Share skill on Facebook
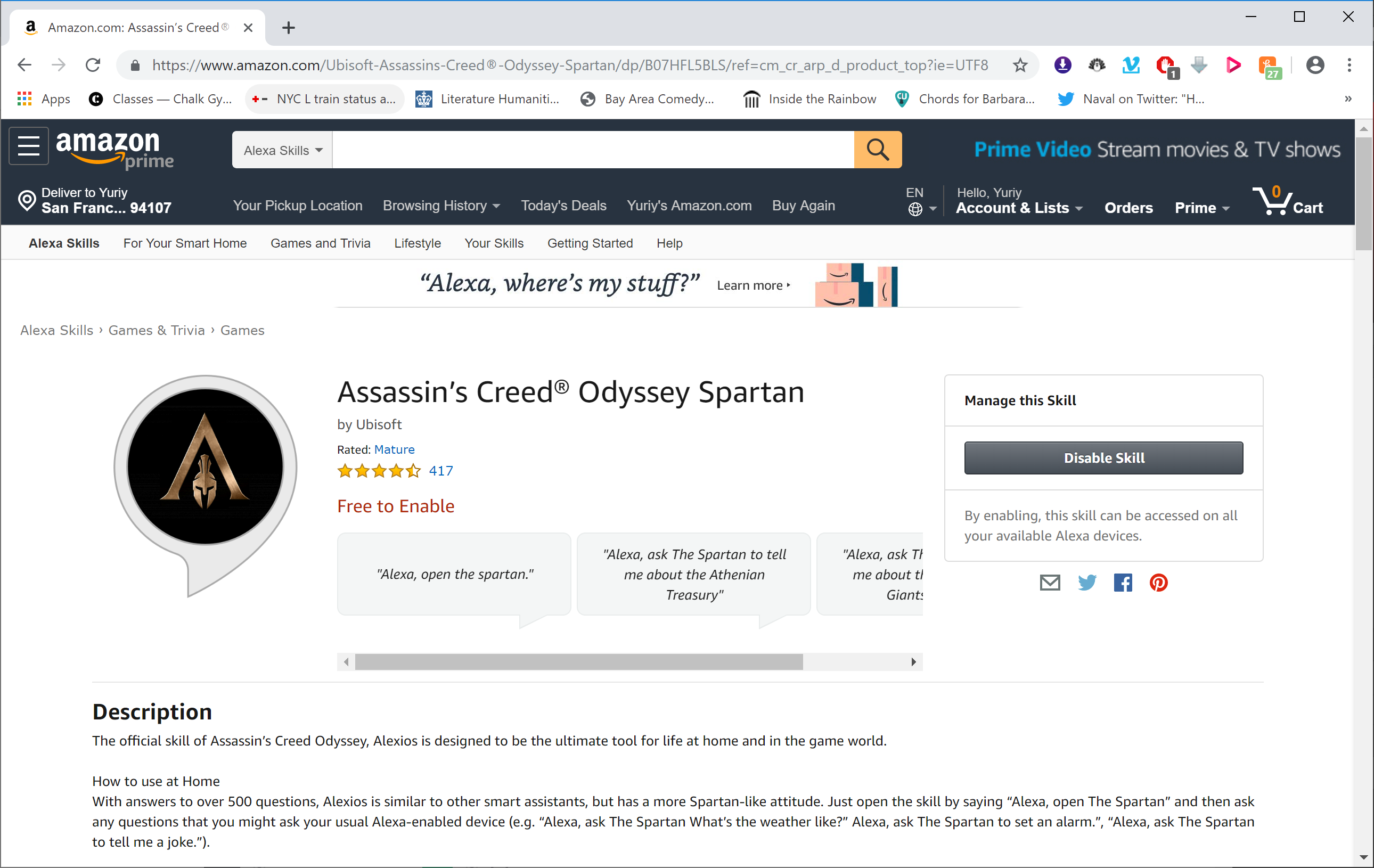The width and height of the screenshot is (1374, 868). pos(1123,583)
